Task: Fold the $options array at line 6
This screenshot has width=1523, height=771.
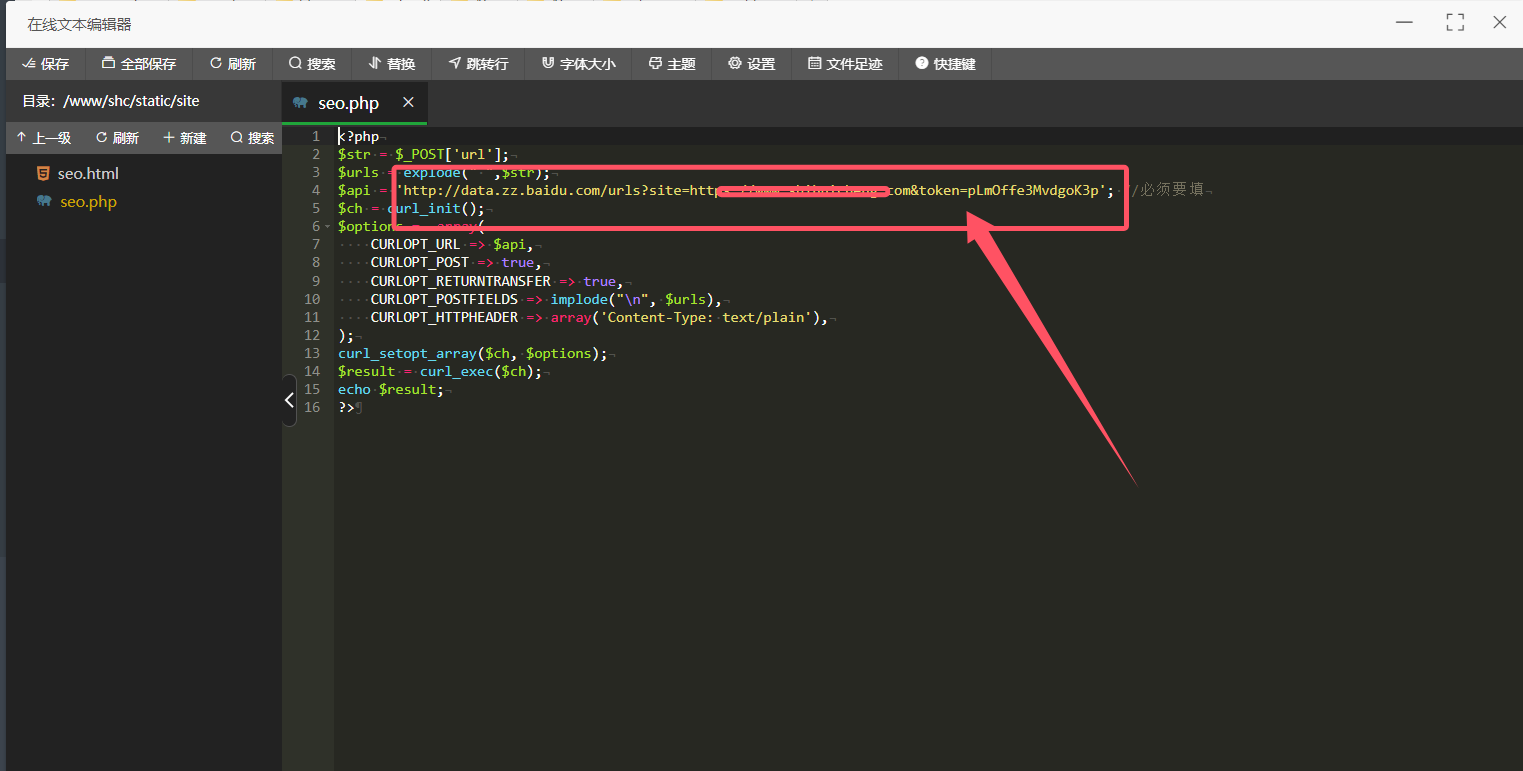Action: pyautogui.click(x=328, y=227)
